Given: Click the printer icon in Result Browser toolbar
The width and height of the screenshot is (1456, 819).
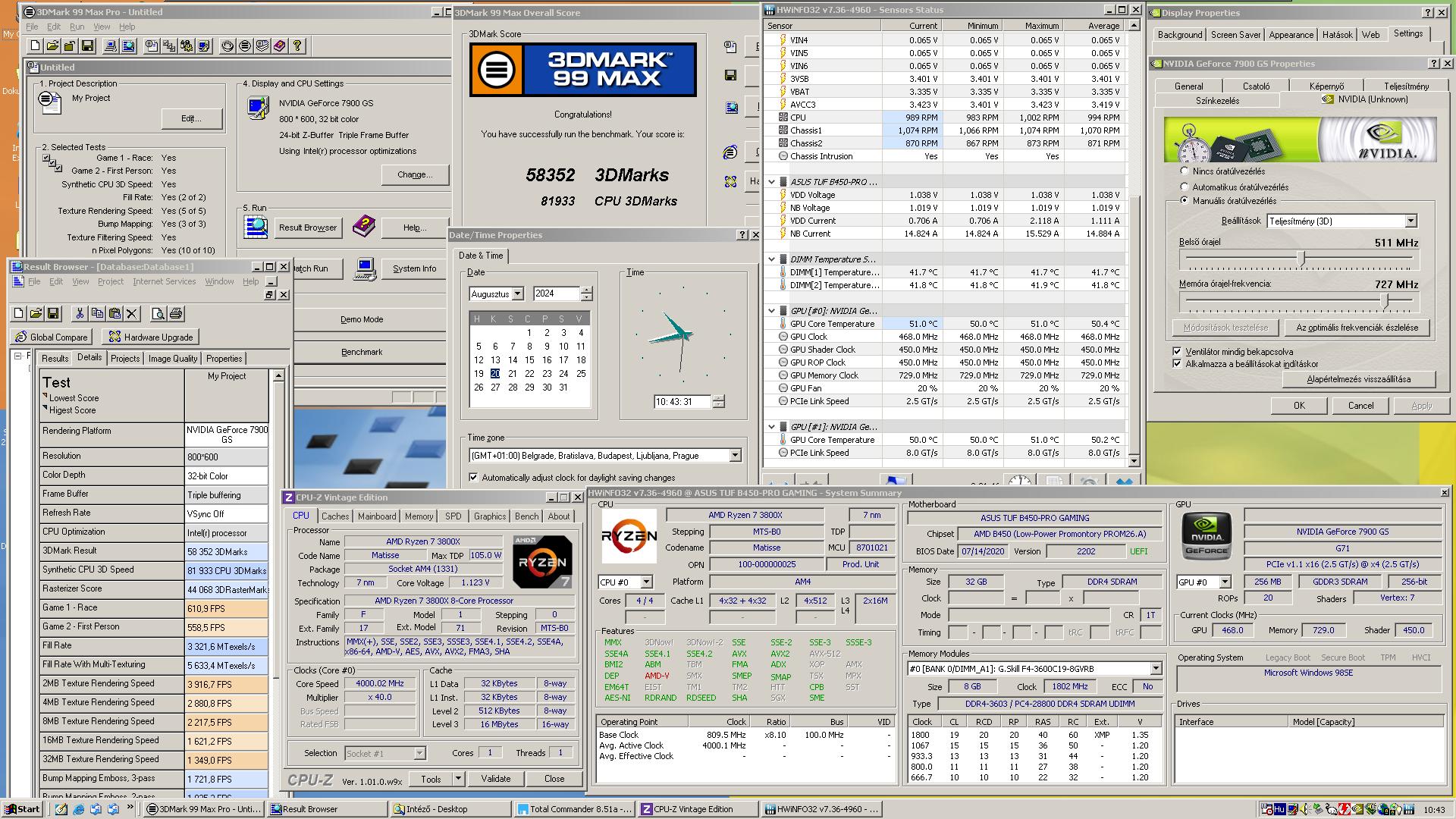Looking at the screenshot, I should pos(176,313).
